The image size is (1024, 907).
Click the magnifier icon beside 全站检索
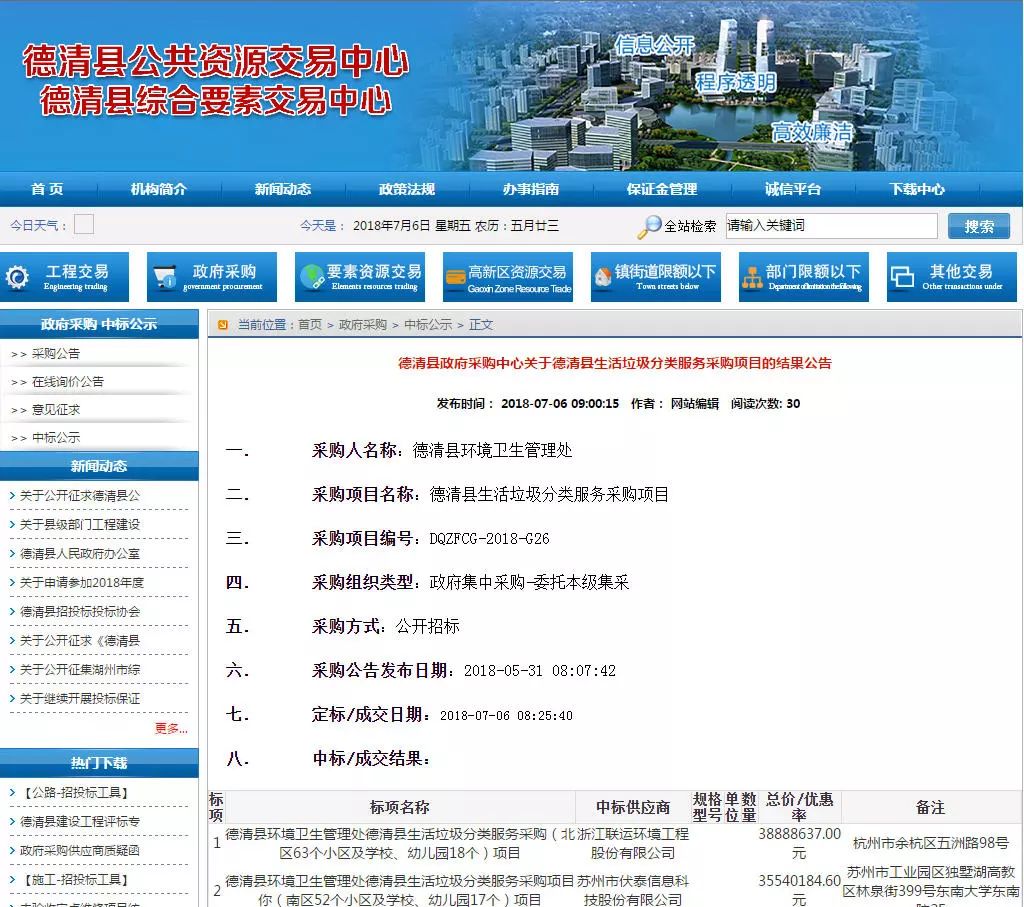click(650, 227)
